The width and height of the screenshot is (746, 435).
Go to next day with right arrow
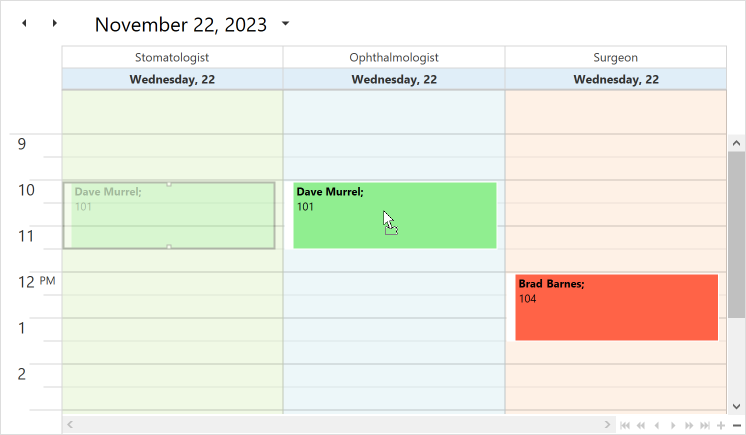pyautogui.click(x=54, y=23)
